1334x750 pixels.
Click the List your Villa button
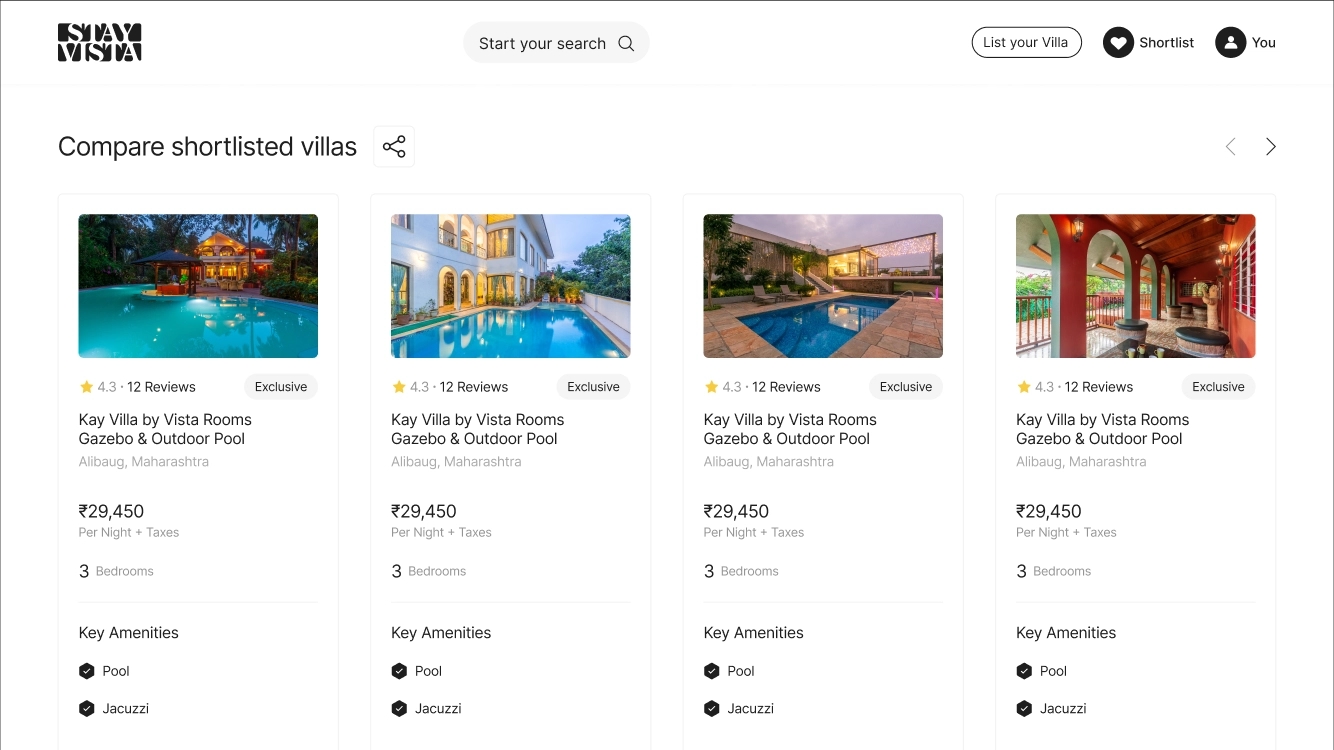coord(1026,43)
